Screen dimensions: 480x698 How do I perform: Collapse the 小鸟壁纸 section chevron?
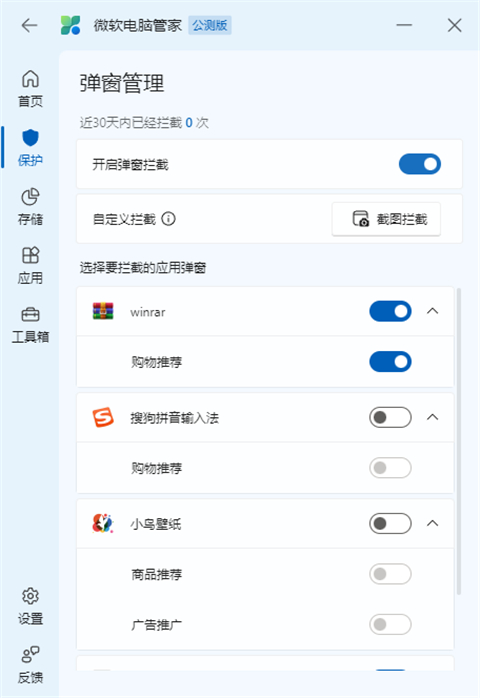(x=432, y=523)
